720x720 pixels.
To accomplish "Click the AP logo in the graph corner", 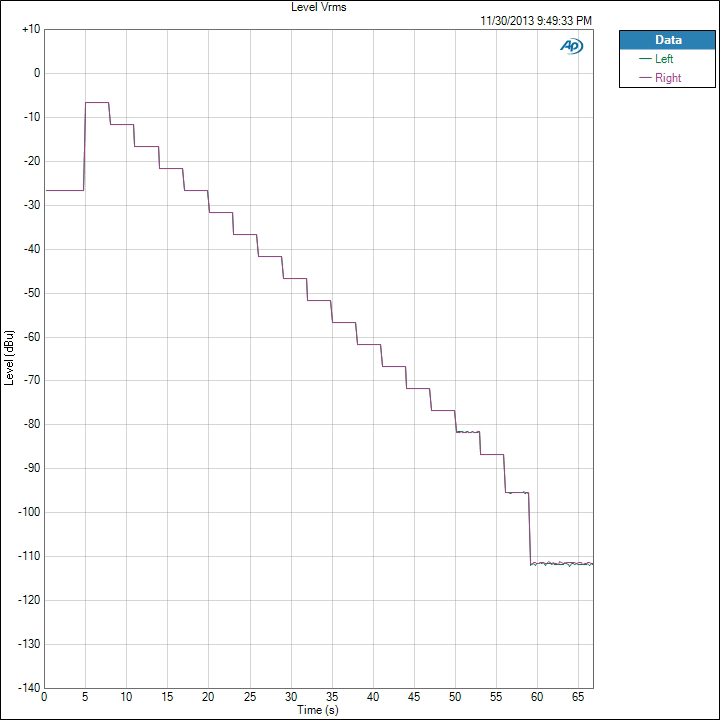I will [572, 46].
